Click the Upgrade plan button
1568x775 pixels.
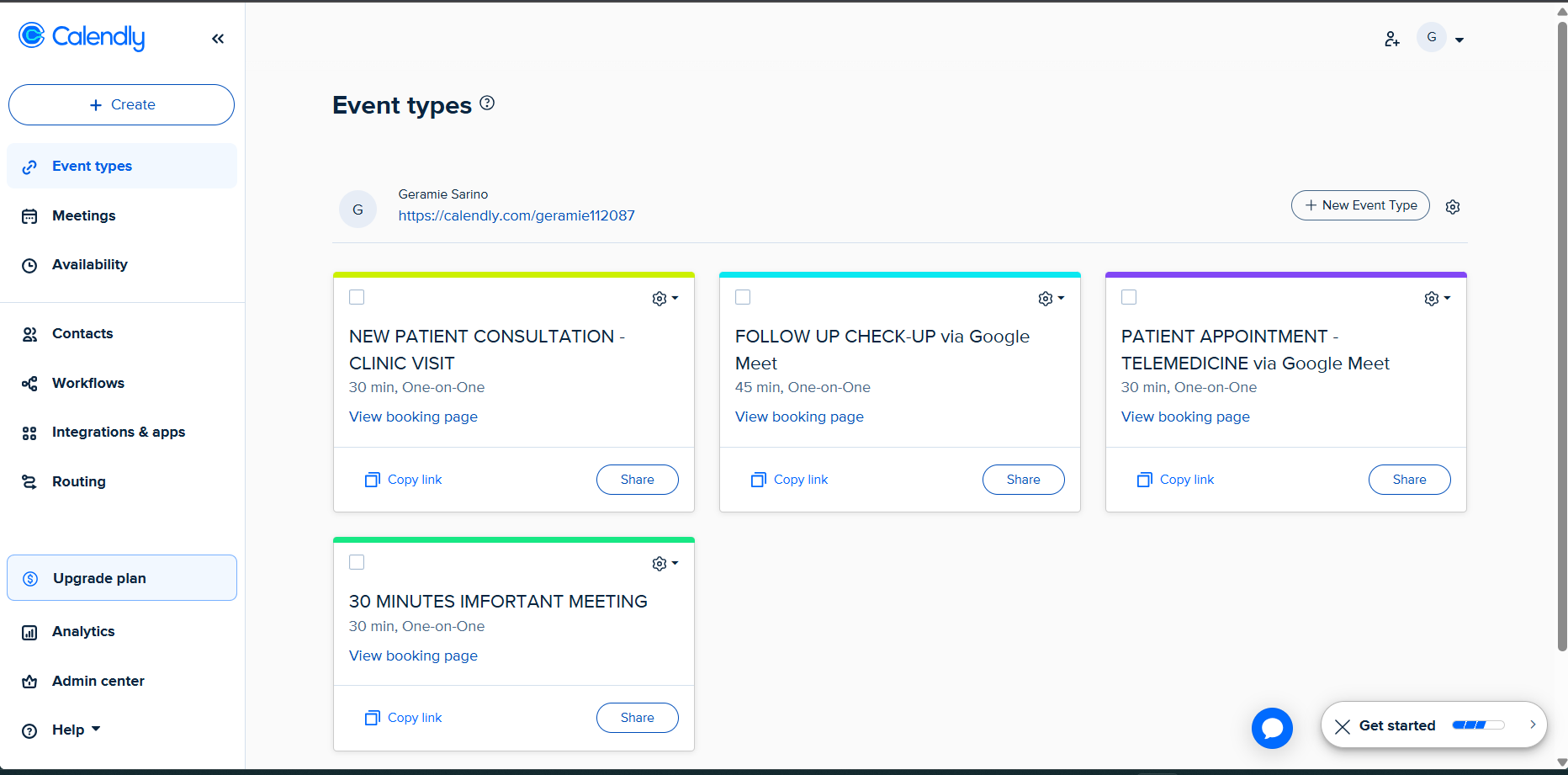click(122, 577)
